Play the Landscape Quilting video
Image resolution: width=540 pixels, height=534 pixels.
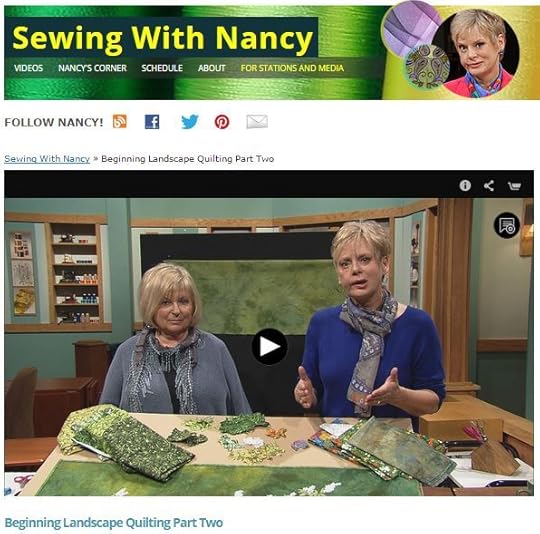(x=269, y=346)
